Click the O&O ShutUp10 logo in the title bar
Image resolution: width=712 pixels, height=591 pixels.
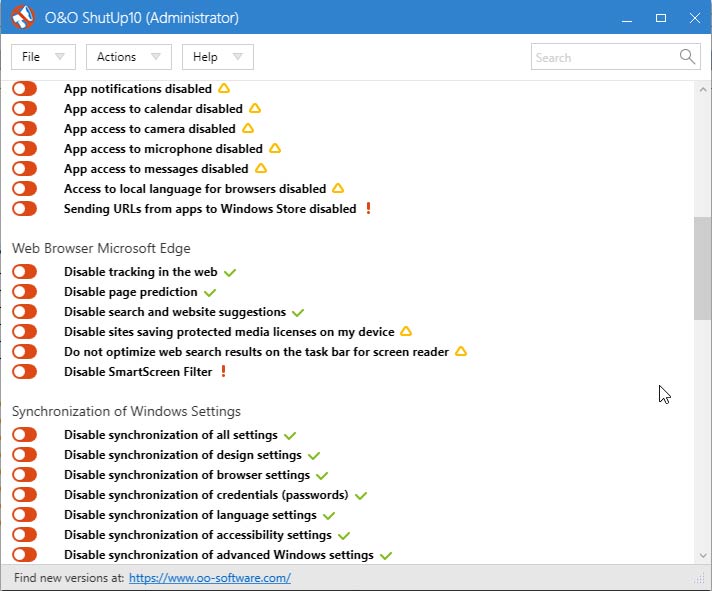tap(23, 17)
